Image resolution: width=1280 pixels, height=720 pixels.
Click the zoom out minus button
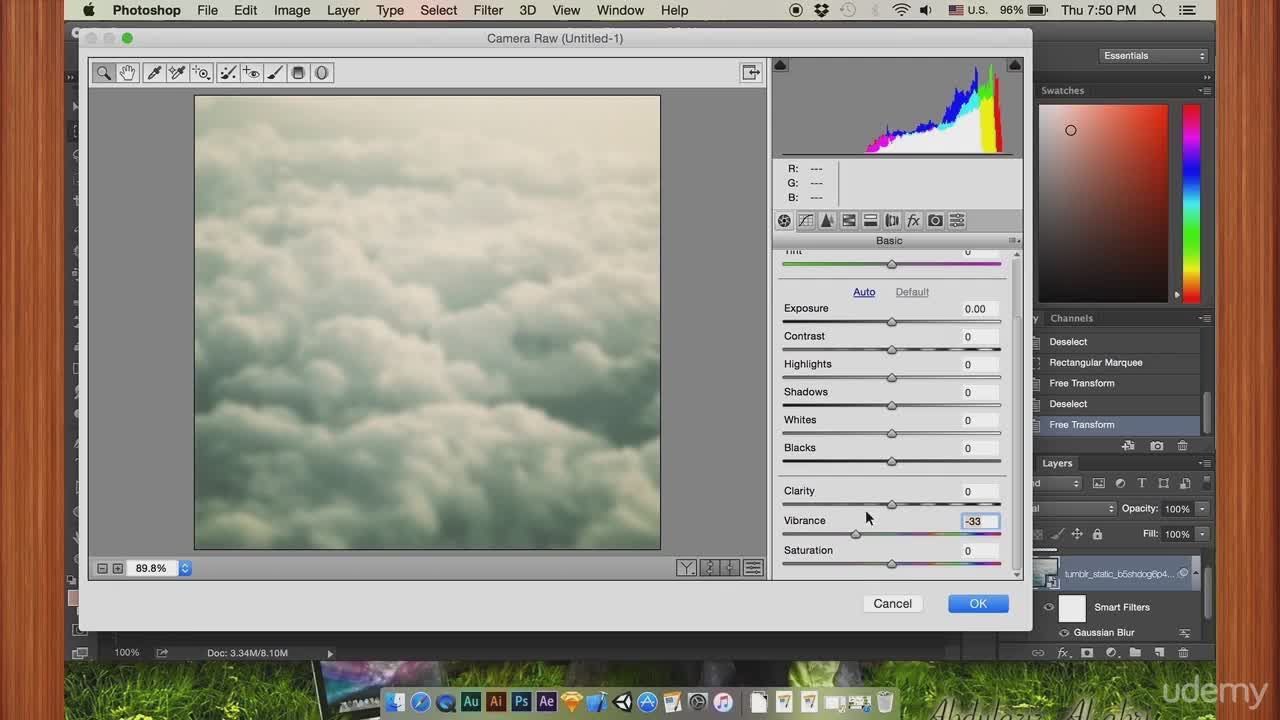tap(102, 568)
